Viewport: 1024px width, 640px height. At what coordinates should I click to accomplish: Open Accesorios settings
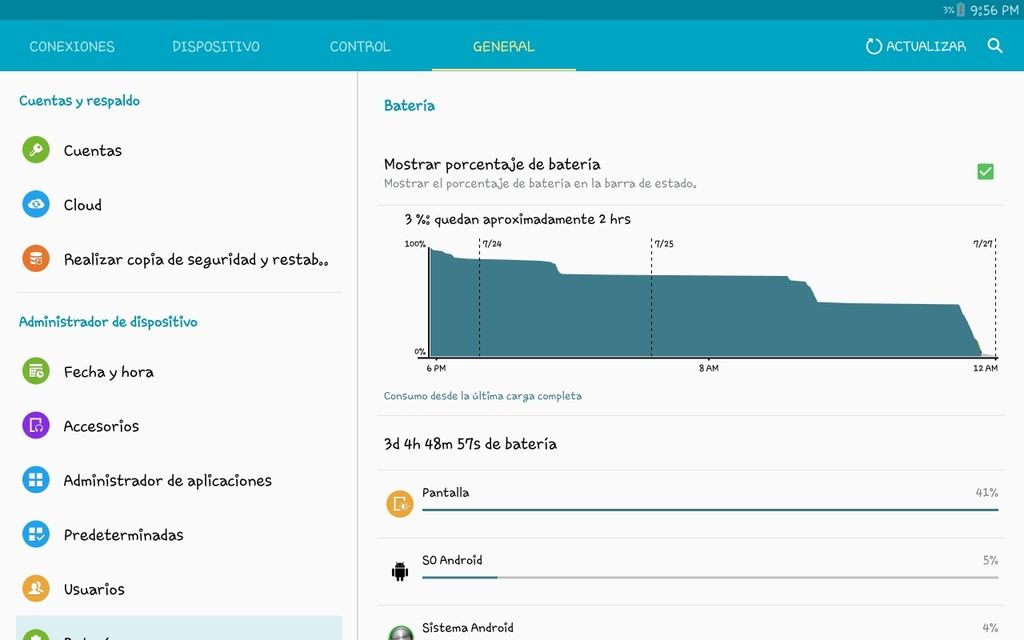click(x=178, y=426)
